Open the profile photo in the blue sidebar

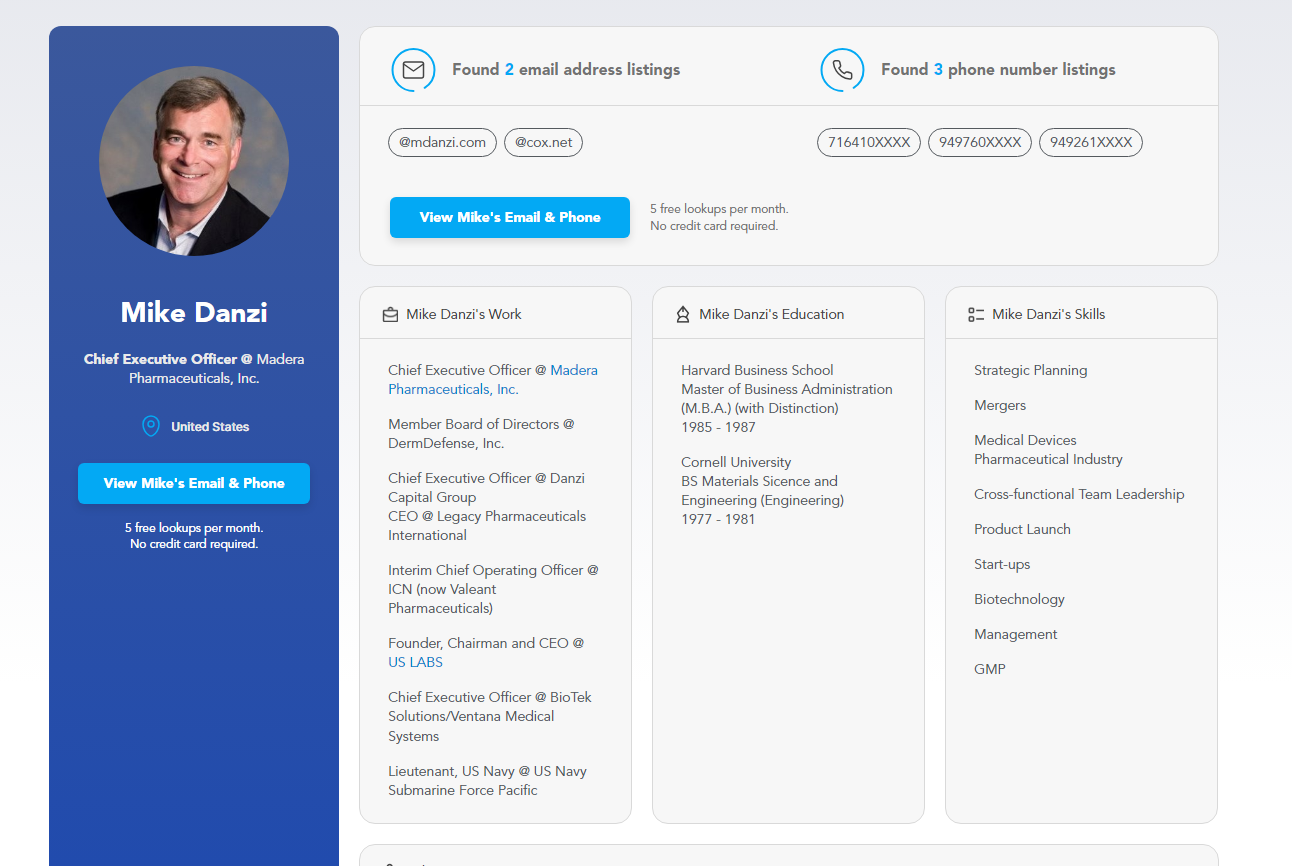point(194,161)
